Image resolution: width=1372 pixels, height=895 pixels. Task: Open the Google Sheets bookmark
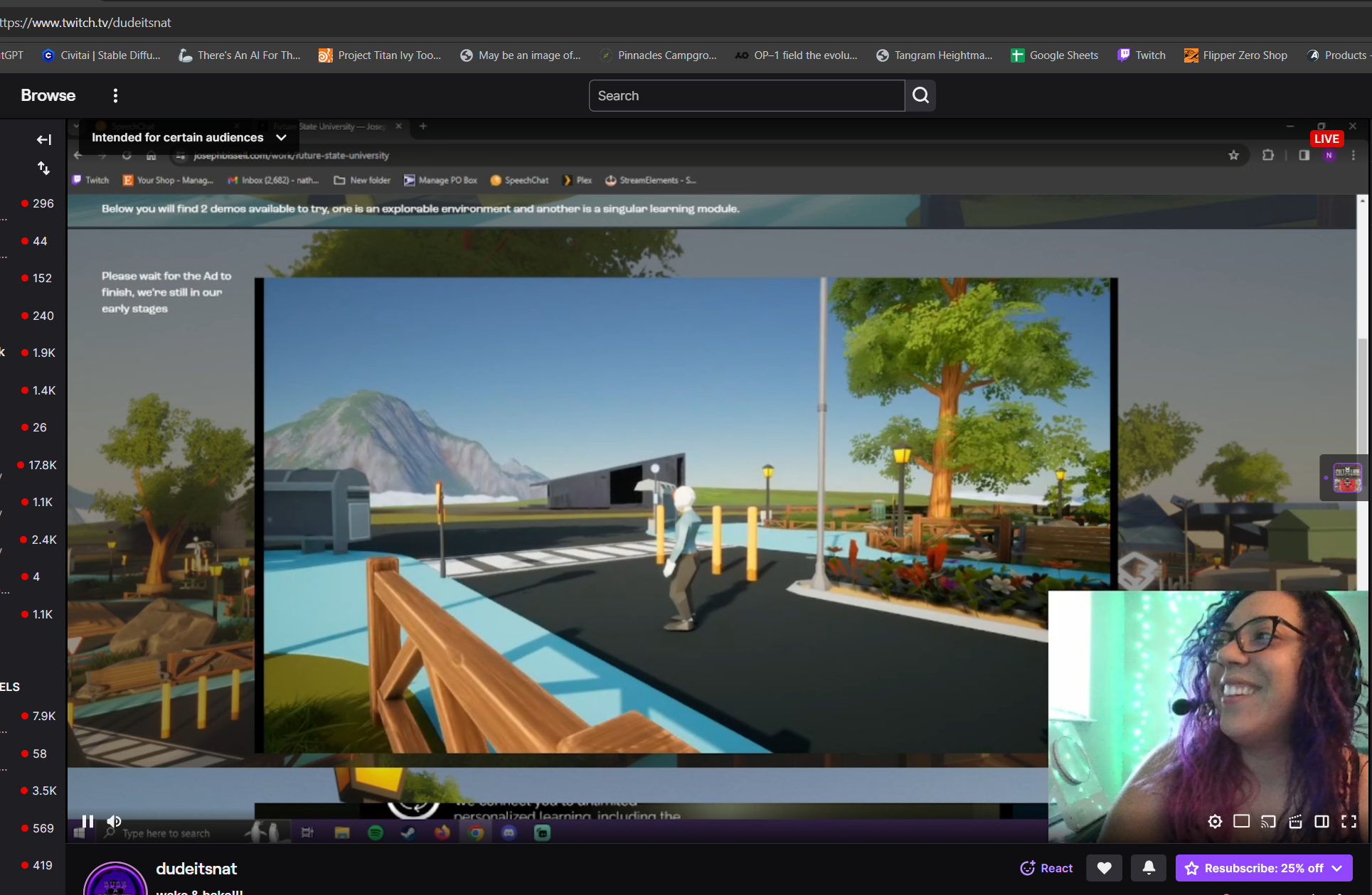pos(1054,55)
